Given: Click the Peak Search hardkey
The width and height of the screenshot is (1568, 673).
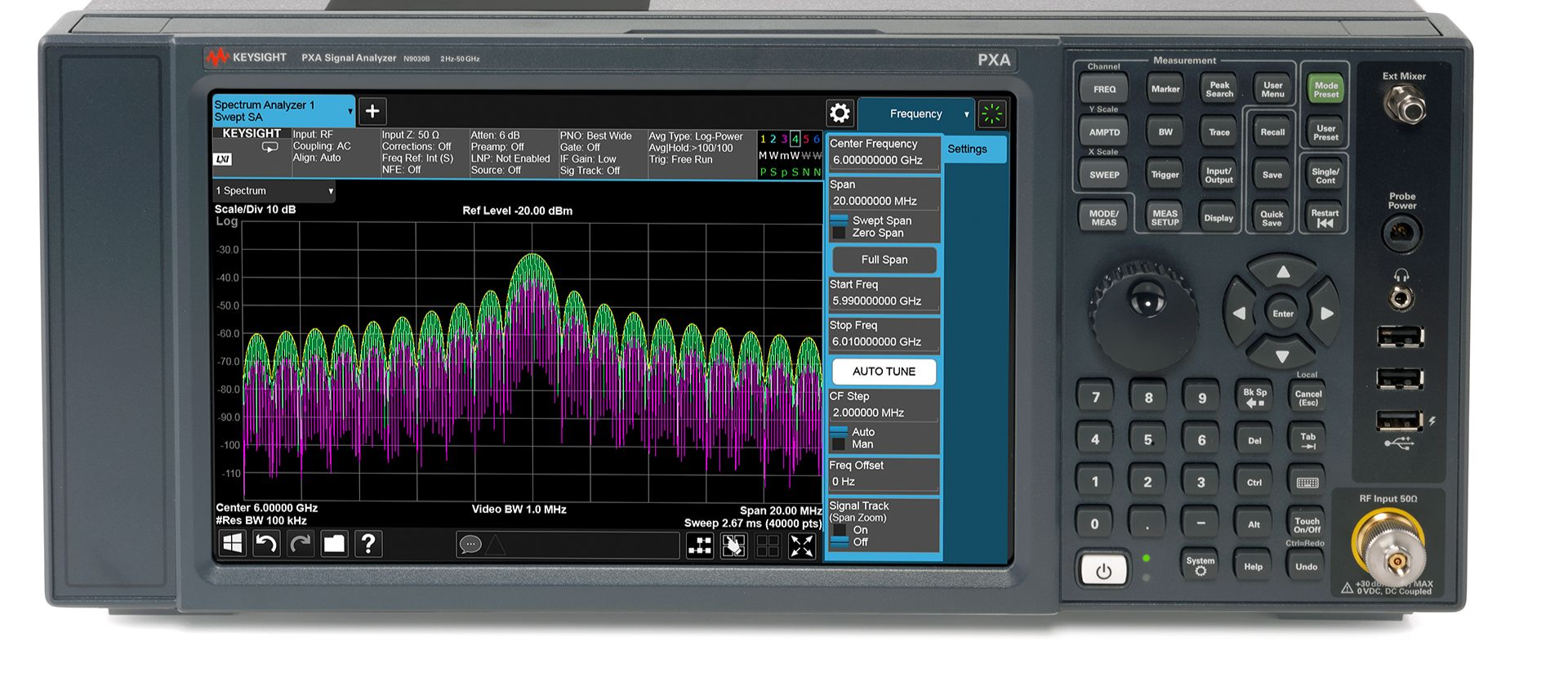Looking at the screenshot, I should pos(1219,89).
